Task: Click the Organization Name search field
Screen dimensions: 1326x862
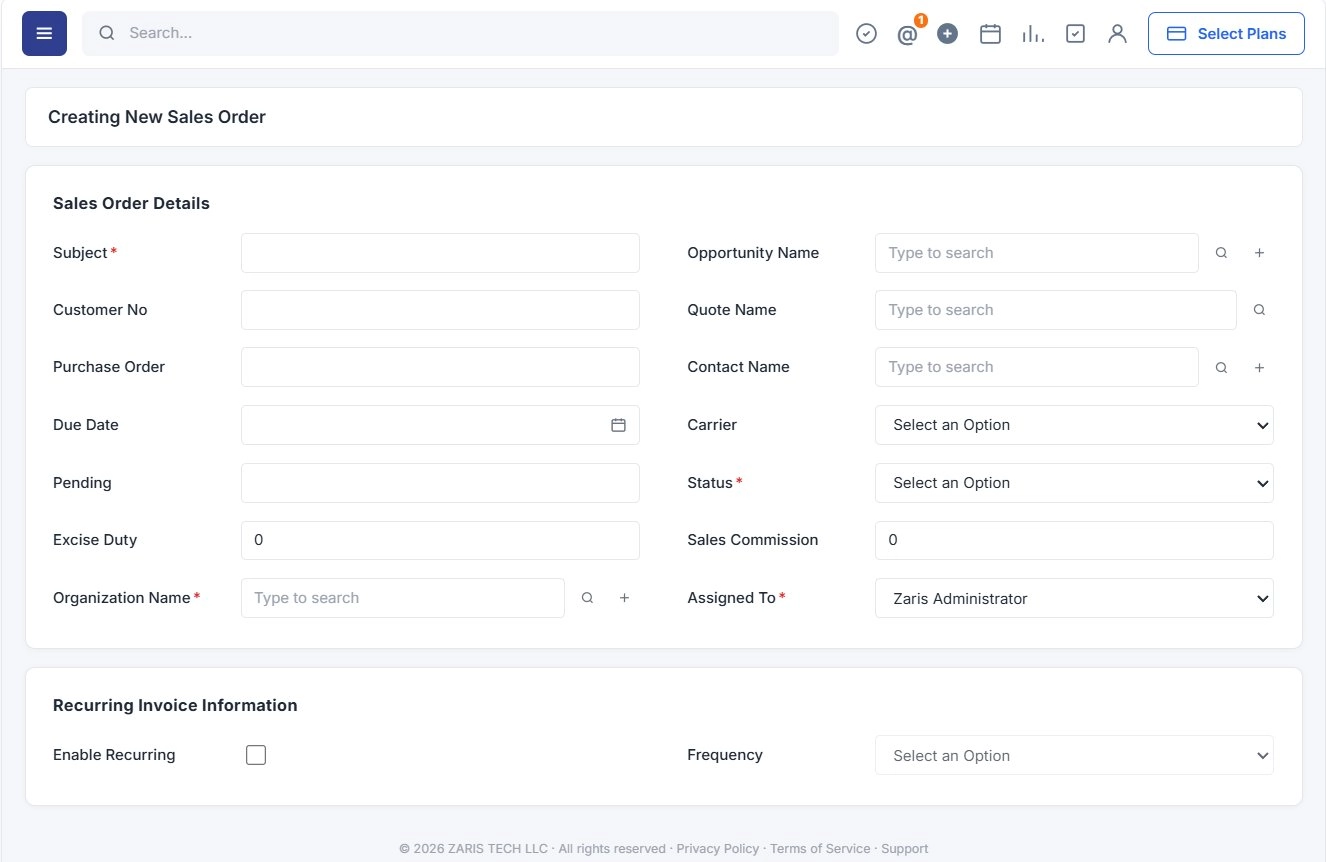Action: coord(403,598)
